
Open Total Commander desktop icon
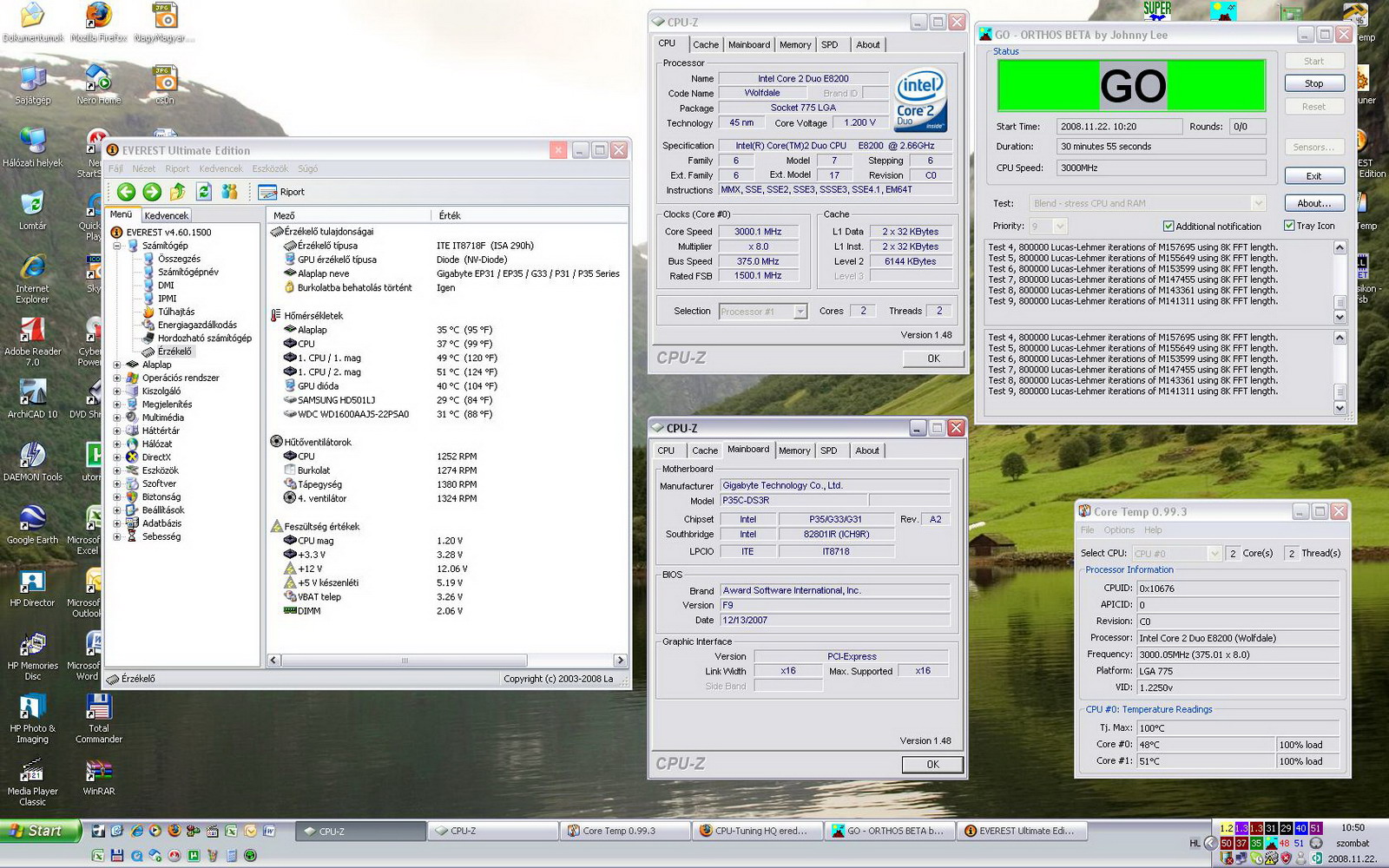point(99,720)
